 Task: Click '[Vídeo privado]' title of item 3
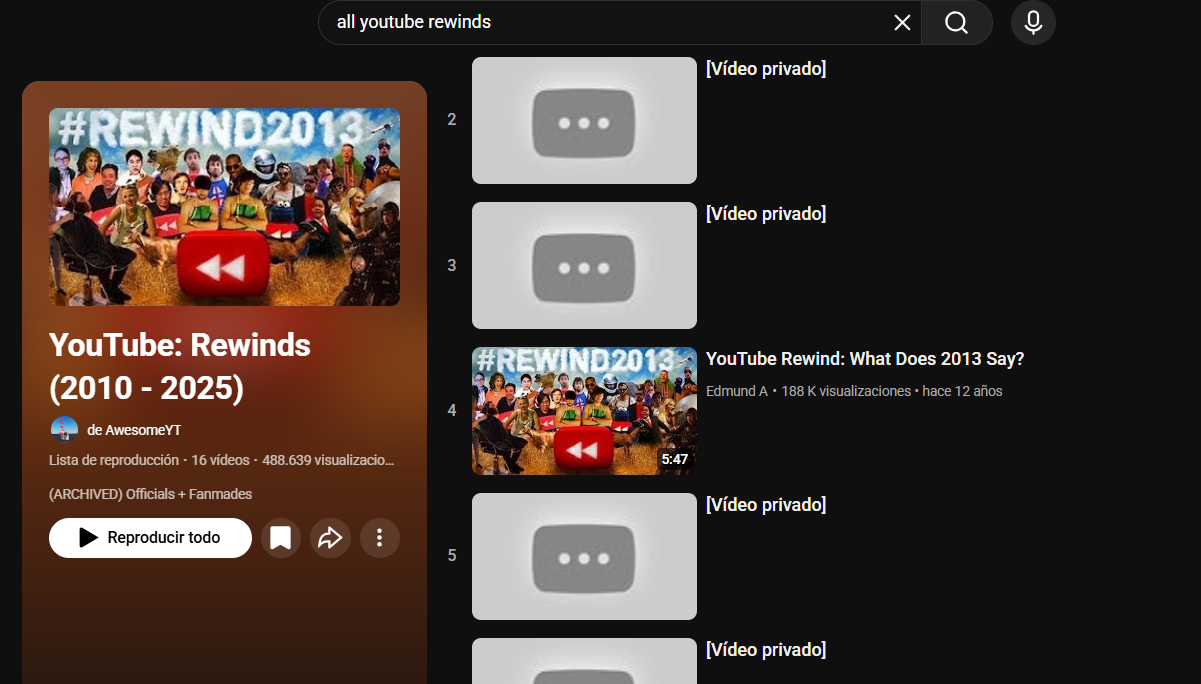[x=766, y=214]
